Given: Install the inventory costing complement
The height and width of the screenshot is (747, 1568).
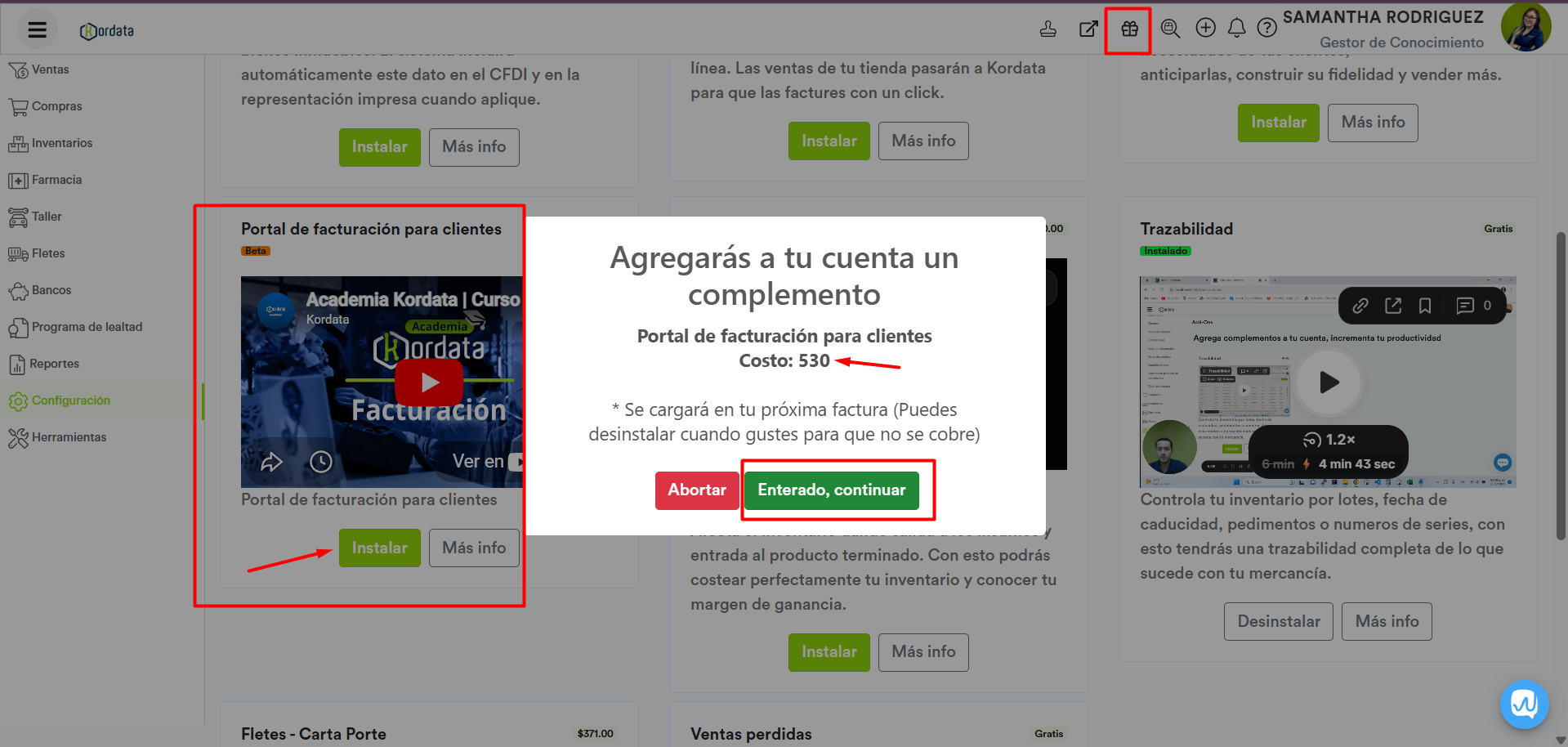Looking at the screenshot, I should 829,652.
